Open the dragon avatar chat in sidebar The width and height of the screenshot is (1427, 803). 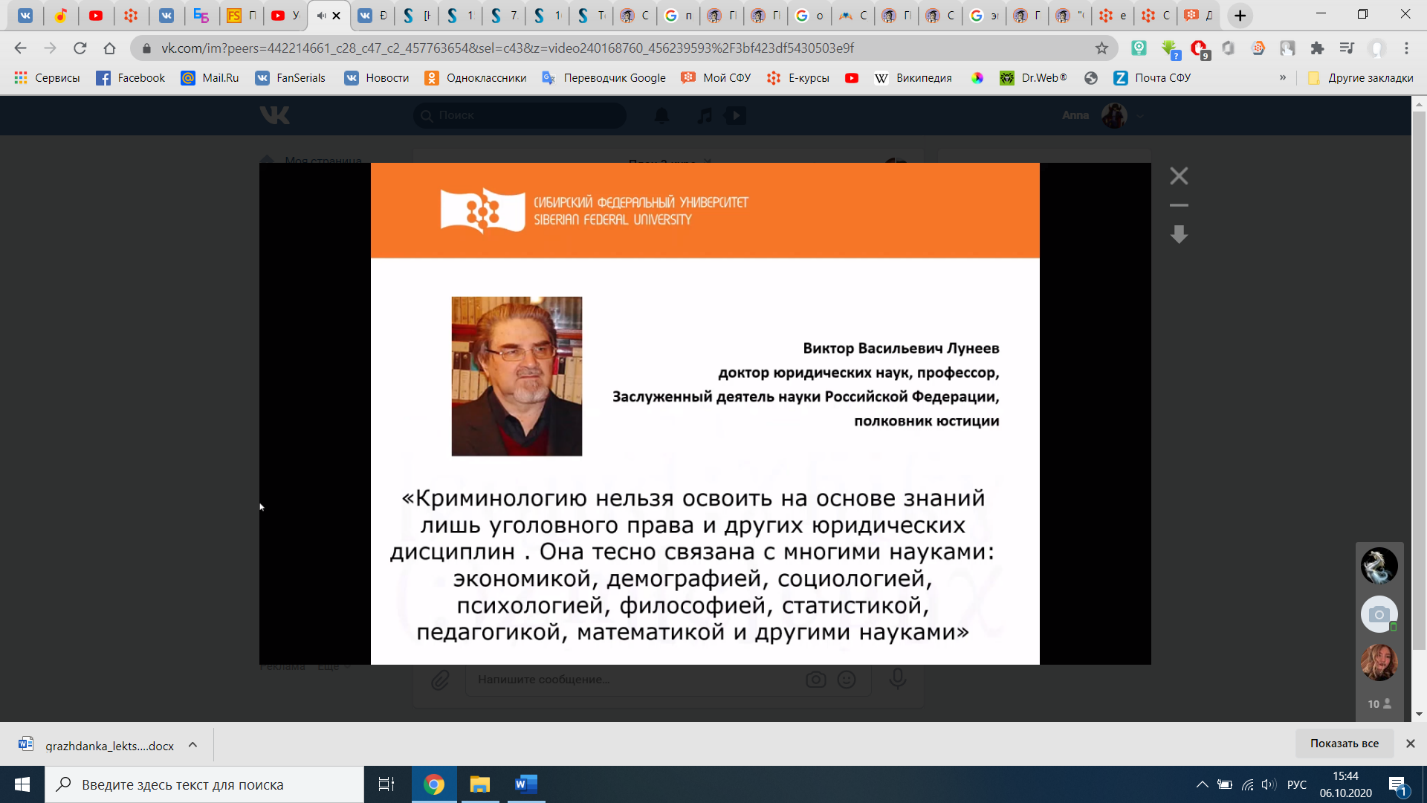pyautogui.click(x=1379, y=566)
